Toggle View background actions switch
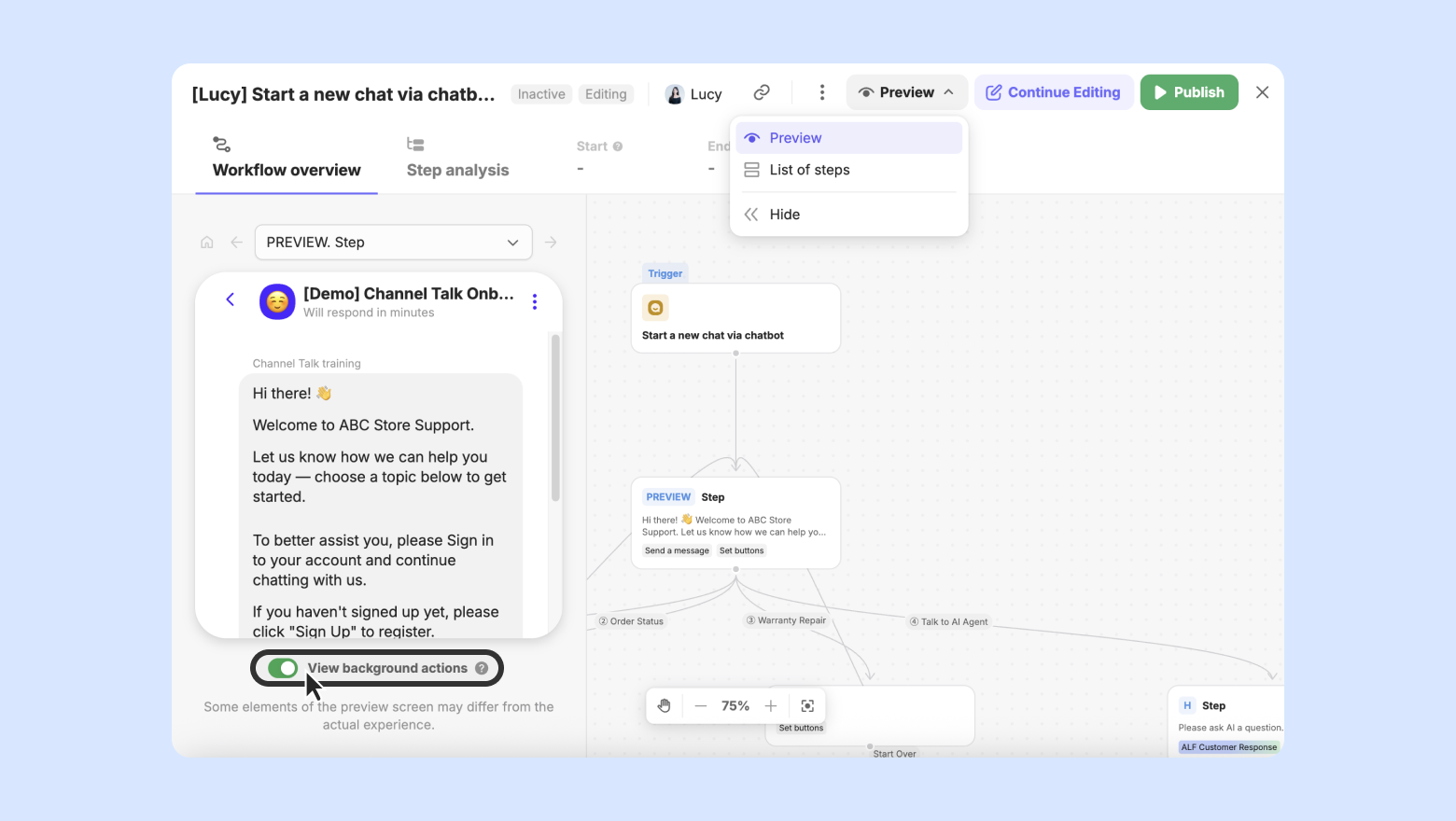Image resolution: width=1456 pixels, height=821 pixels. point(283,668)
